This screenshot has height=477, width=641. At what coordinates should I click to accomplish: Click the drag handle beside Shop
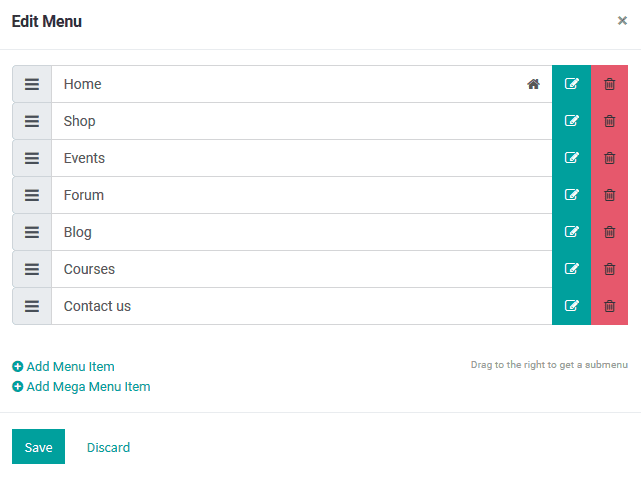[x=32, y=121]
